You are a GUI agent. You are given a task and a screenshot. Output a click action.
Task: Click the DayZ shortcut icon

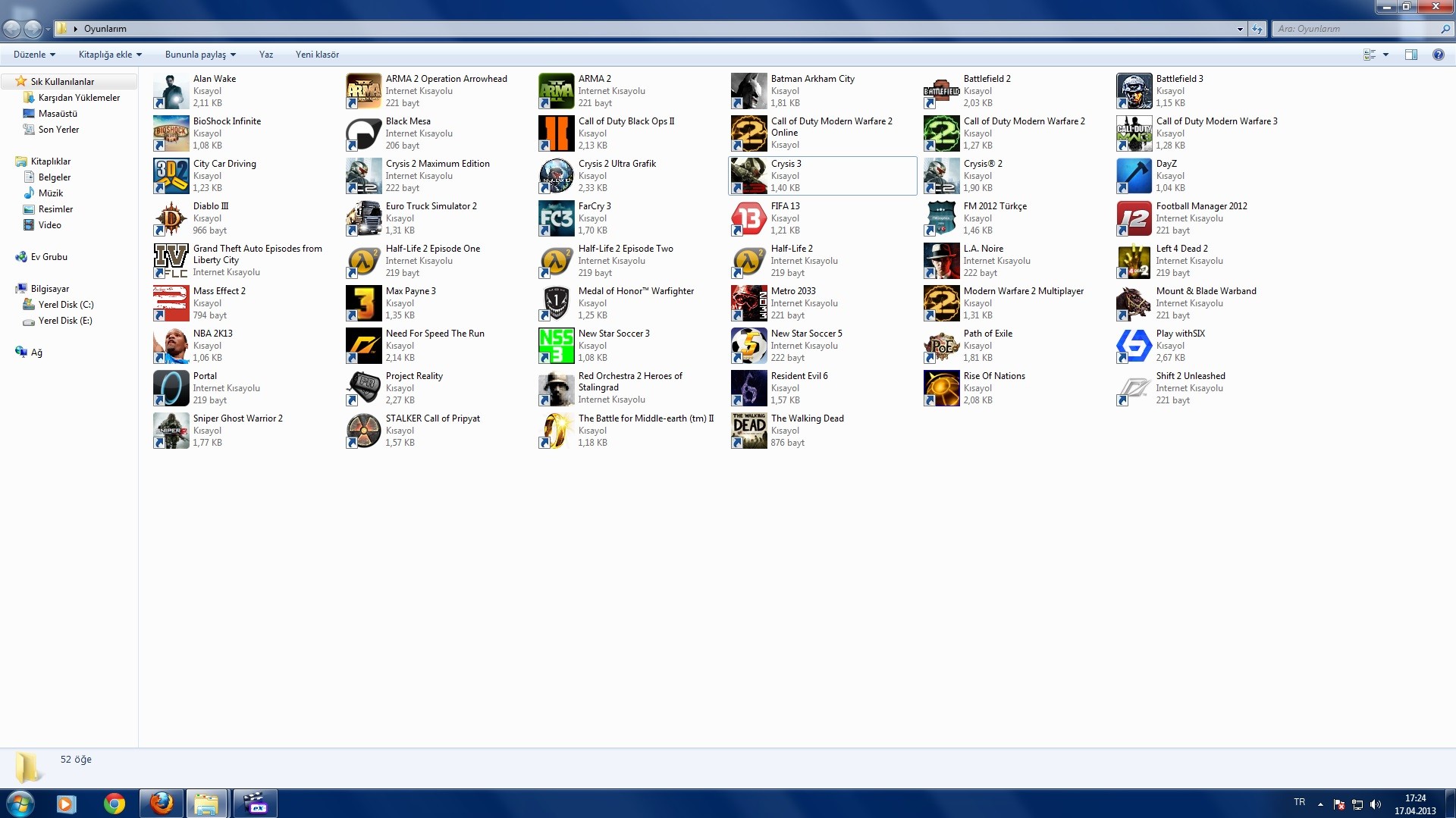[1134, 176]
